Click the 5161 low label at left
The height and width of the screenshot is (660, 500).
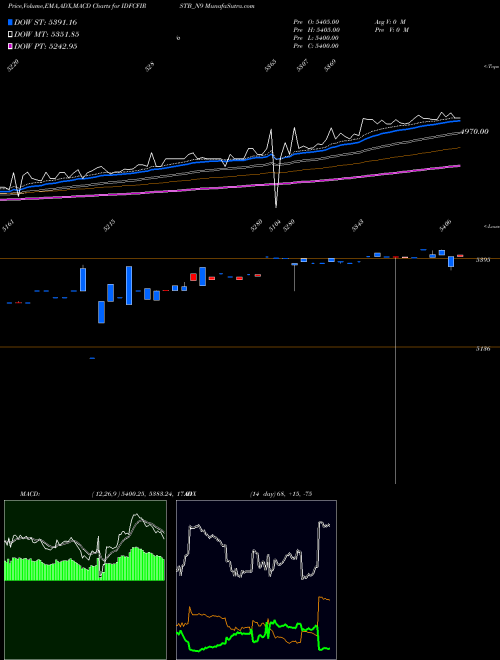pyautogui.click(x=8, y=228)
